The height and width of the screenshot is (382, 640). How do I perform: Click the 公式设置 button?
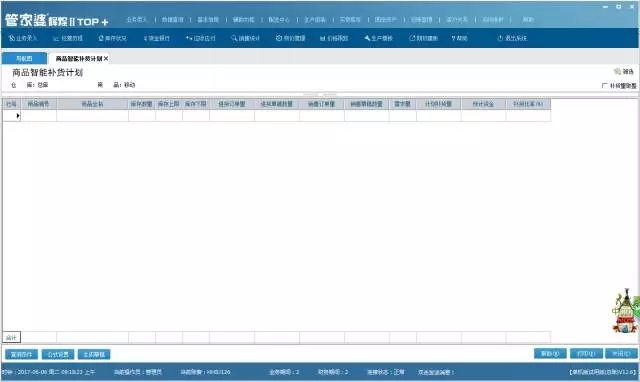(x=58, y=354)
